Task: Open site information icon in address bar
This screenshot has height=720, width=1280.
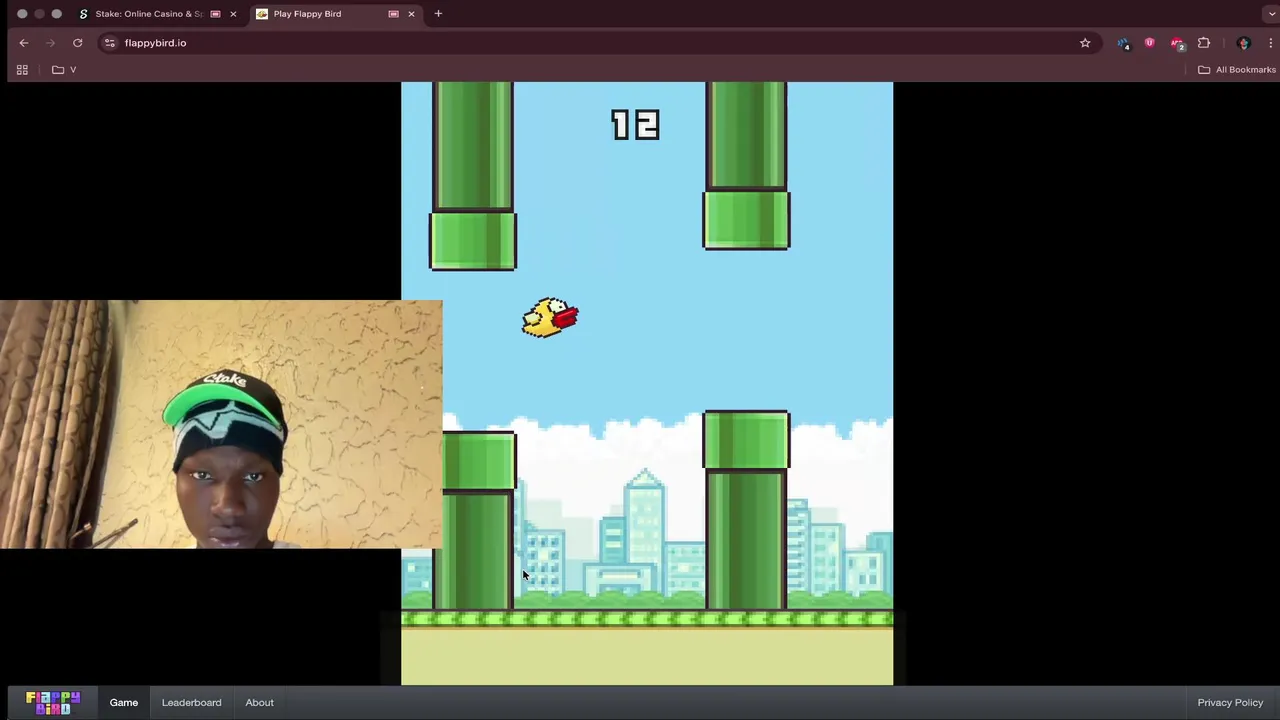Action: [110, 43]
